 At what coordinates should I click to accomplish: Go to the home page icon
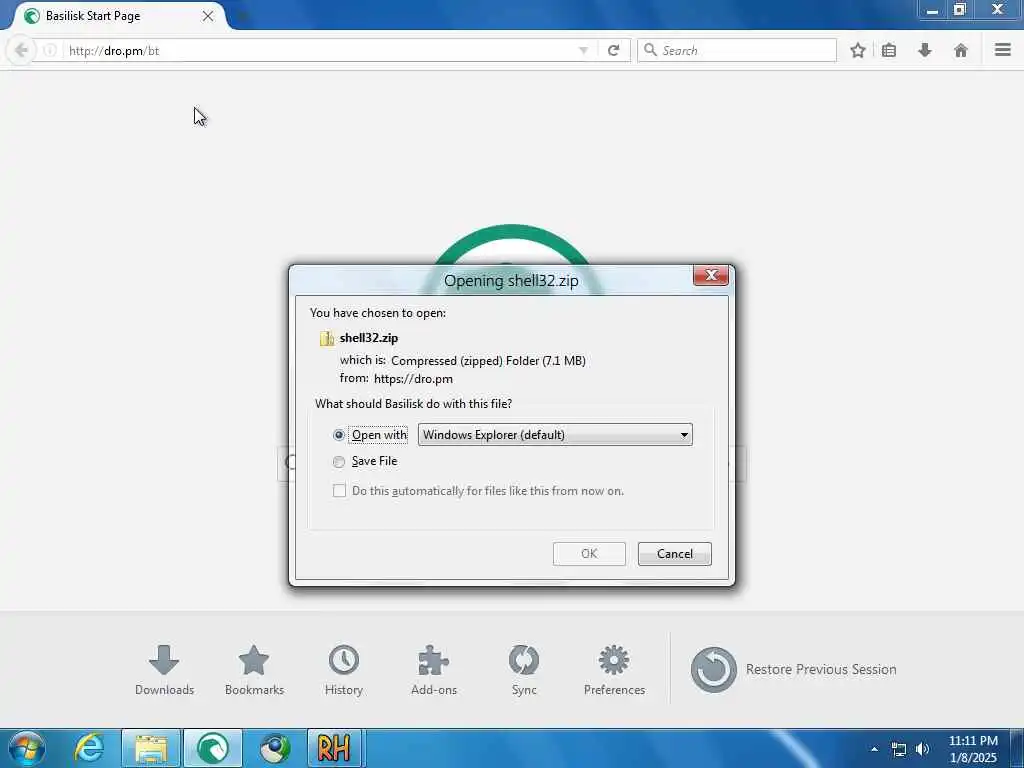pos(961,50)
